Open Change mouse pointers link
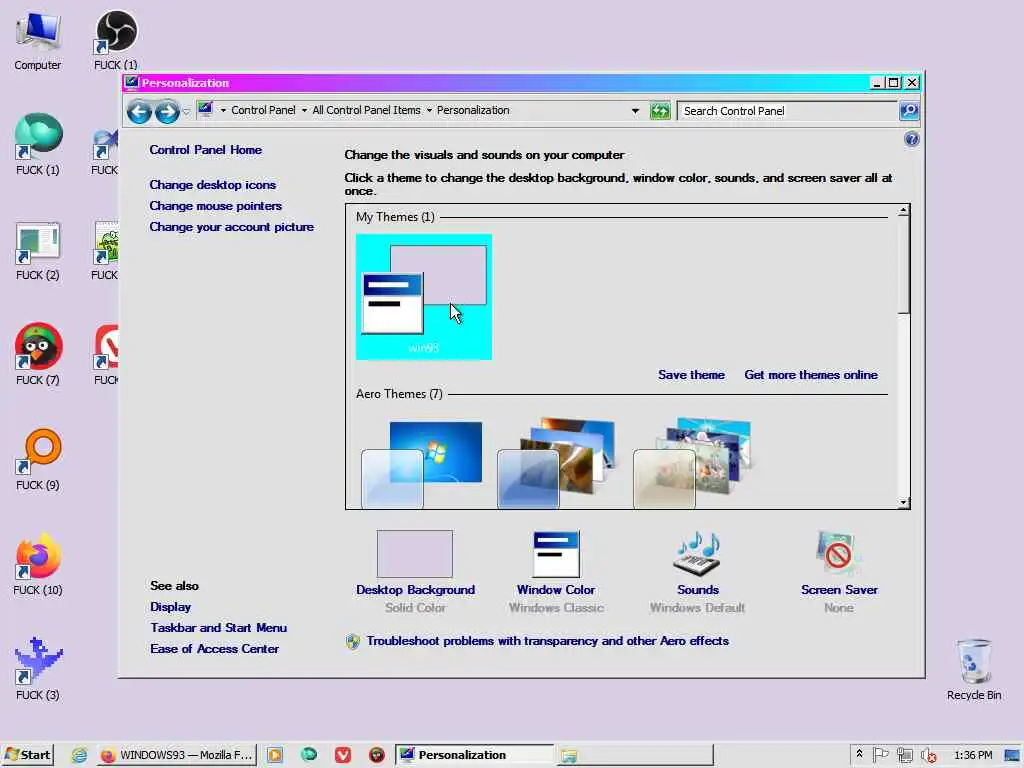Viewport: 1024px width, 768px height. [x=216, y=206]
